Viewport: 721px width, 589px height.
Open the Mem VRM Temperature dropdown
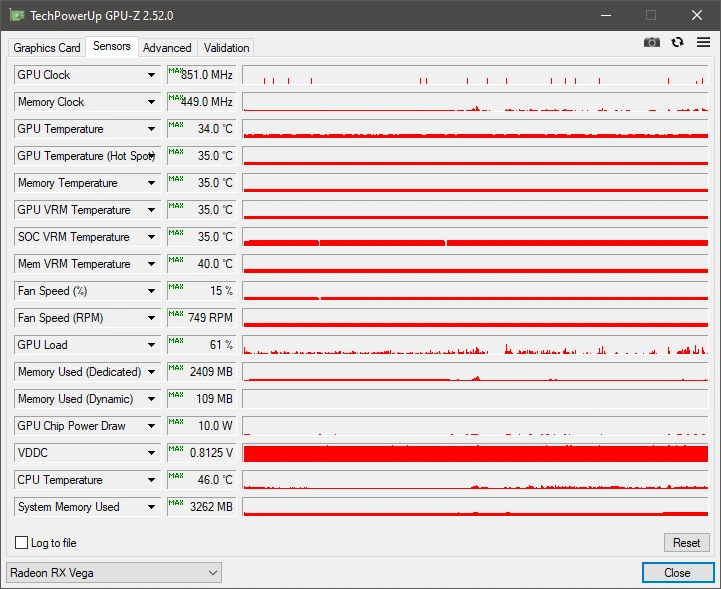pyautogui.click(x=87, y=264)
